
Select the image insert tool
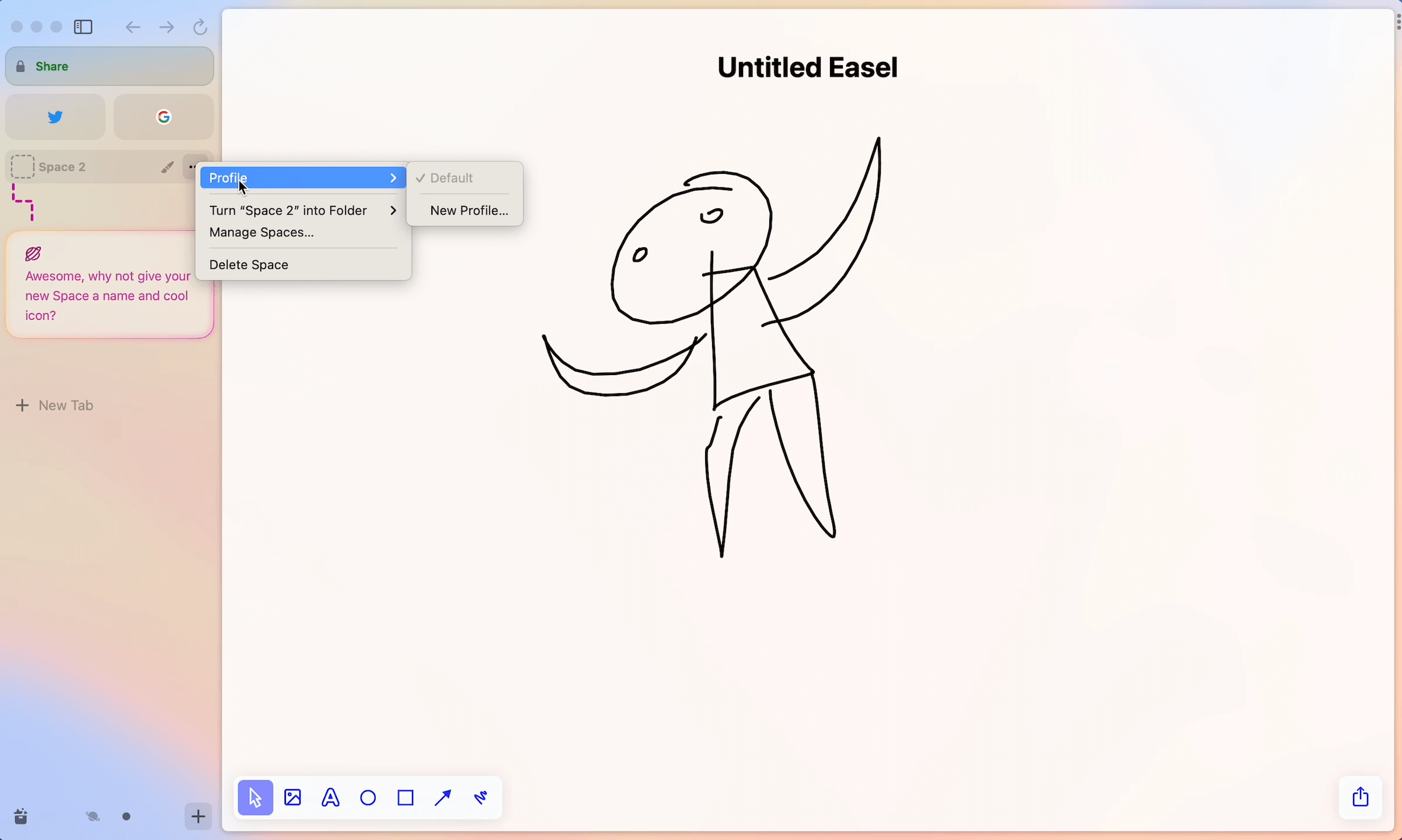pos(292,797)
